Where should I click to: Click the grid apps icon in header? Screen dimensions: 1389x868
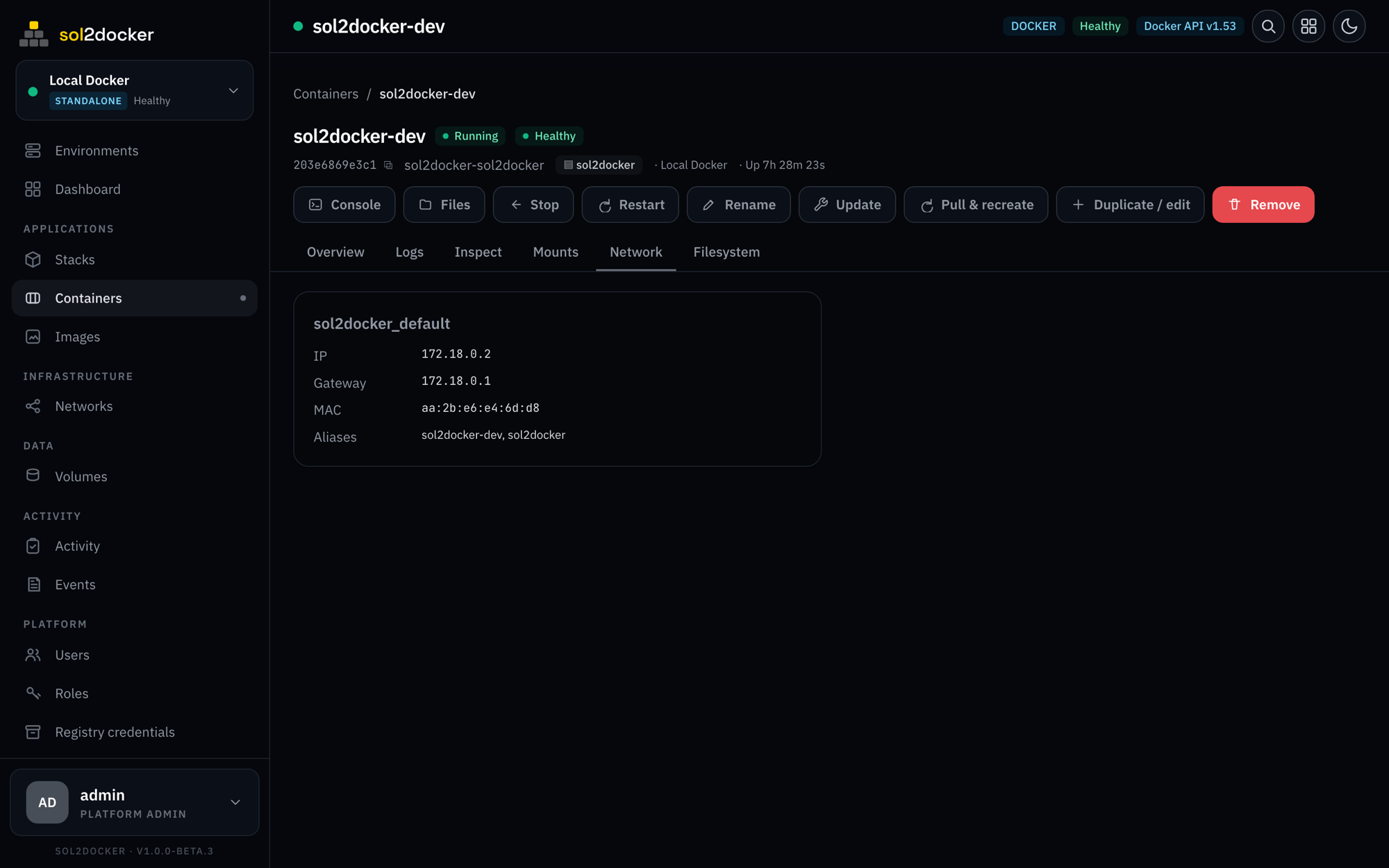click(x=1308, y=26)
